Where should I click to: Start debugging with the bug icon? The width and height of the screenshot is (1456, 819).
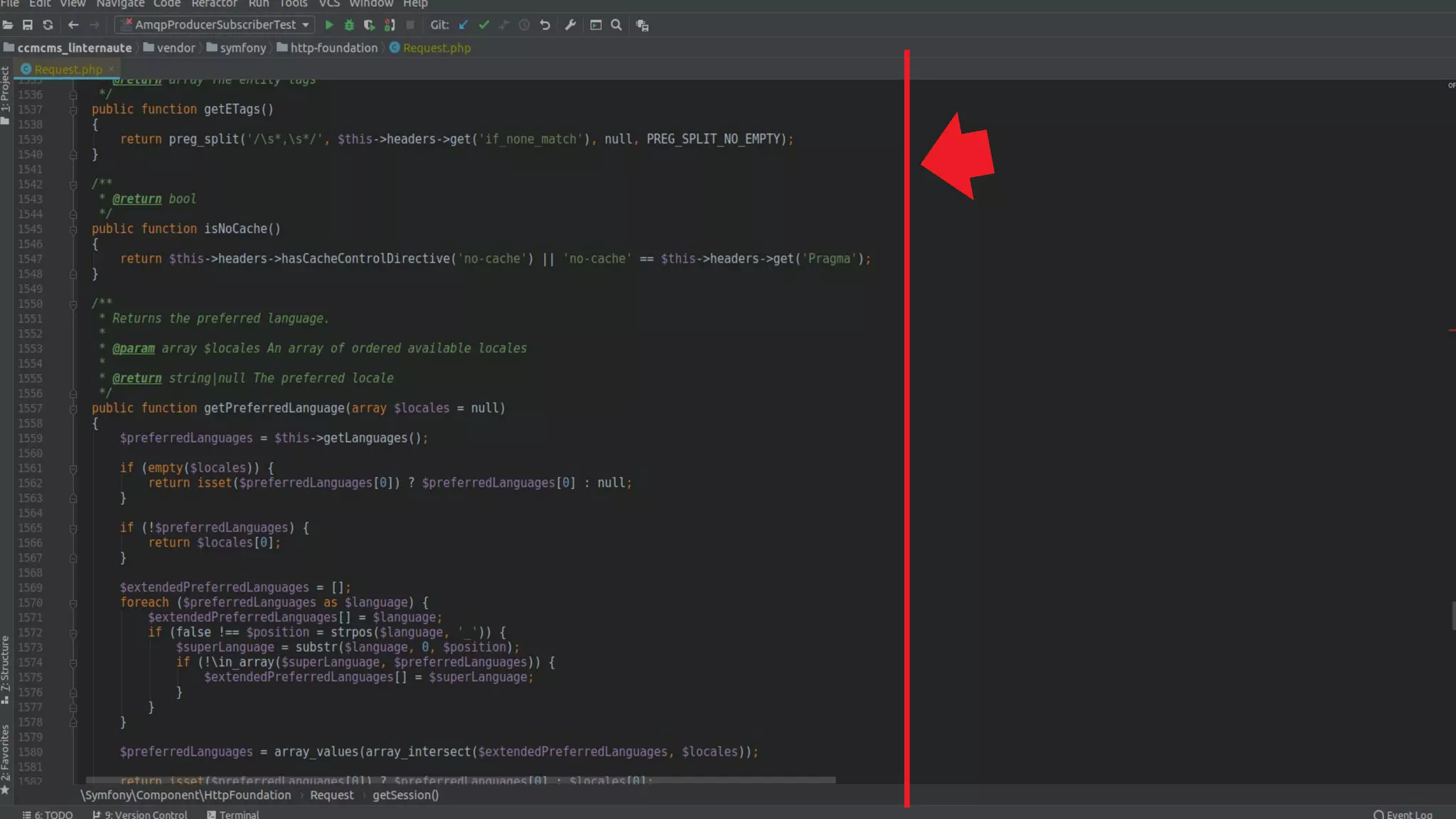click(x=349, y=25)
